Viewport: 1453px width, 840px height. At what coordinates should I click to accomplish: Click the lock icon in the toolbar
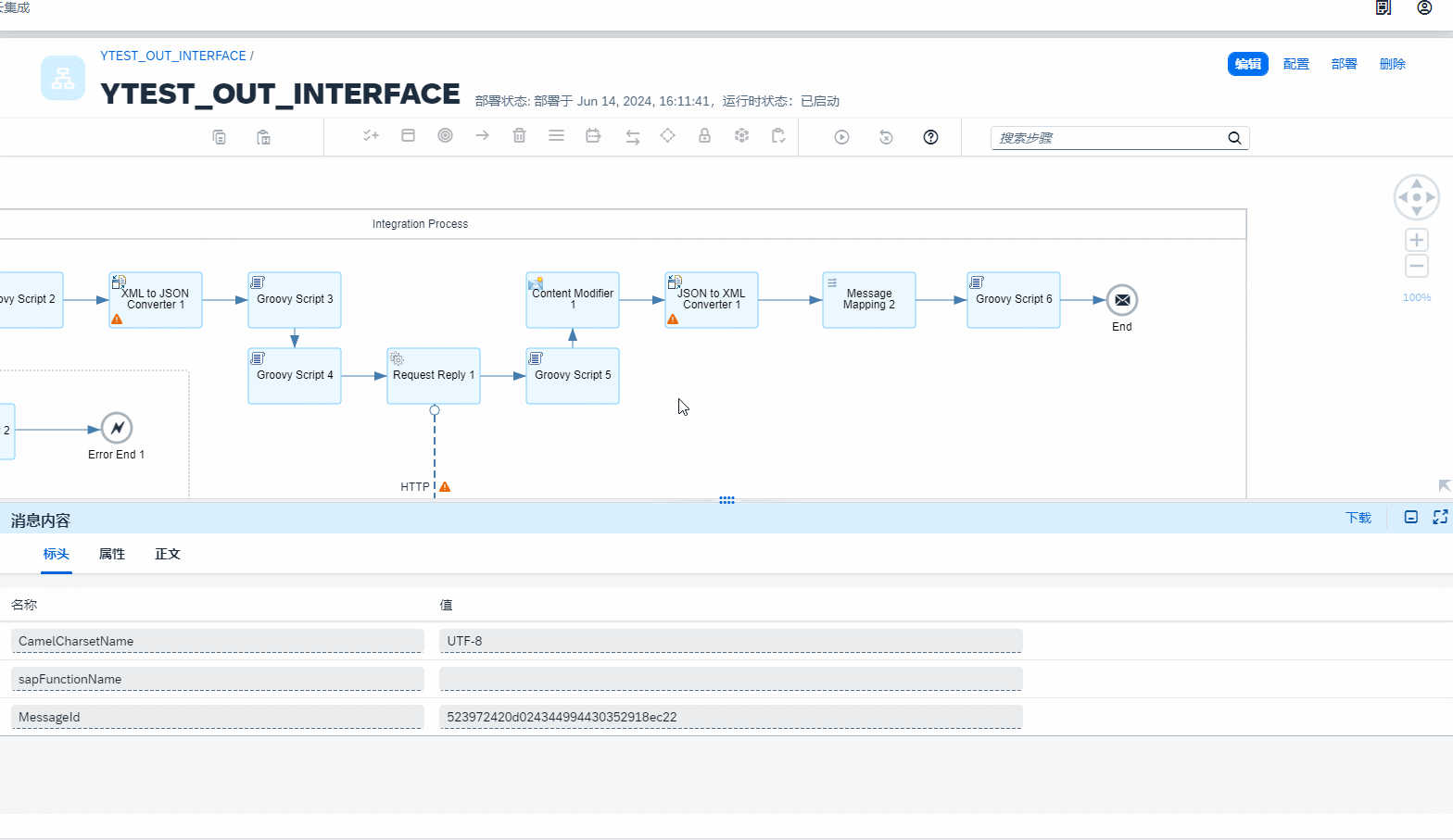coord(704,136)
